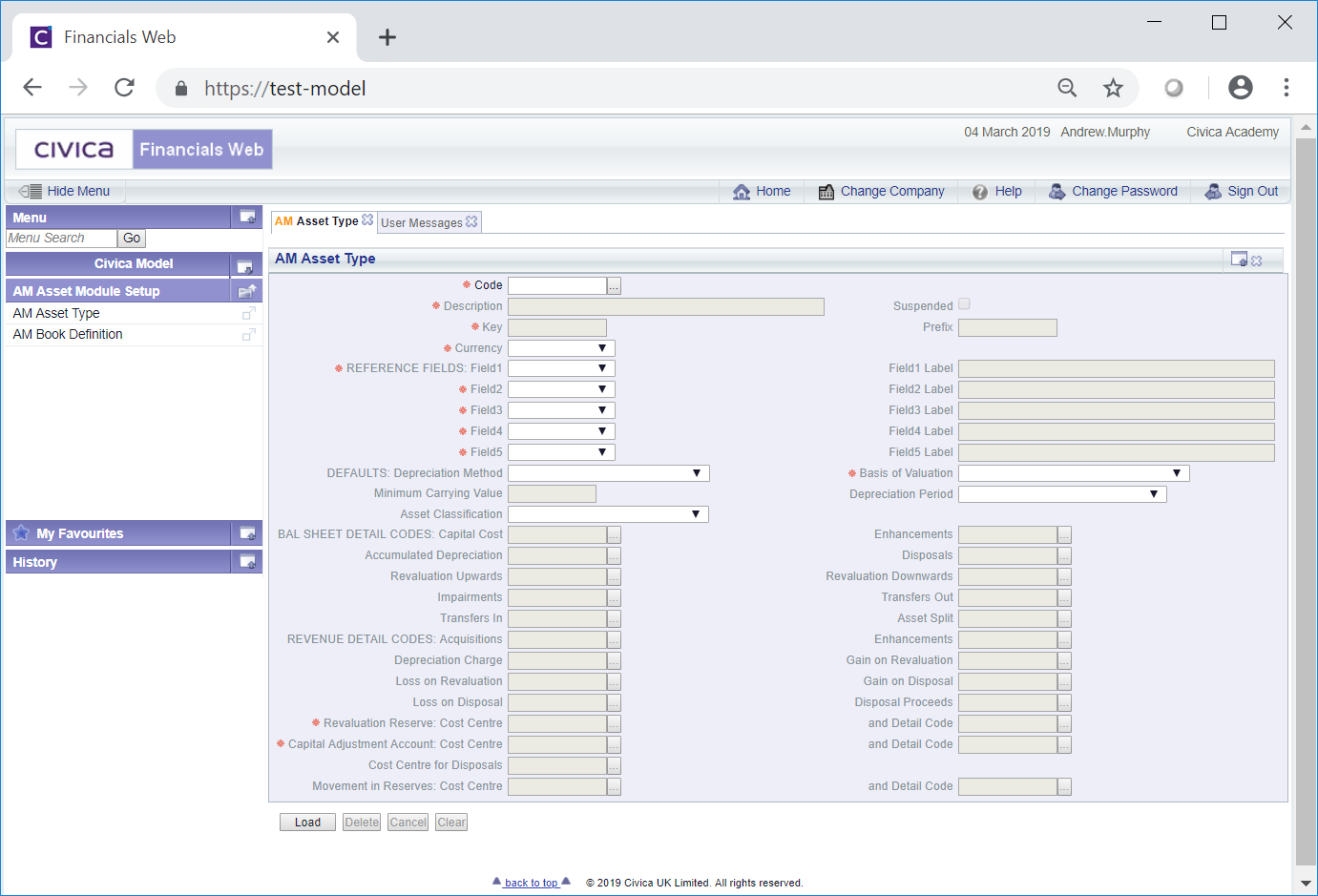Open the Field2 dropdown
Image resolution: width=1318 pixels, height=896 pixels.
tap(561, 389)
